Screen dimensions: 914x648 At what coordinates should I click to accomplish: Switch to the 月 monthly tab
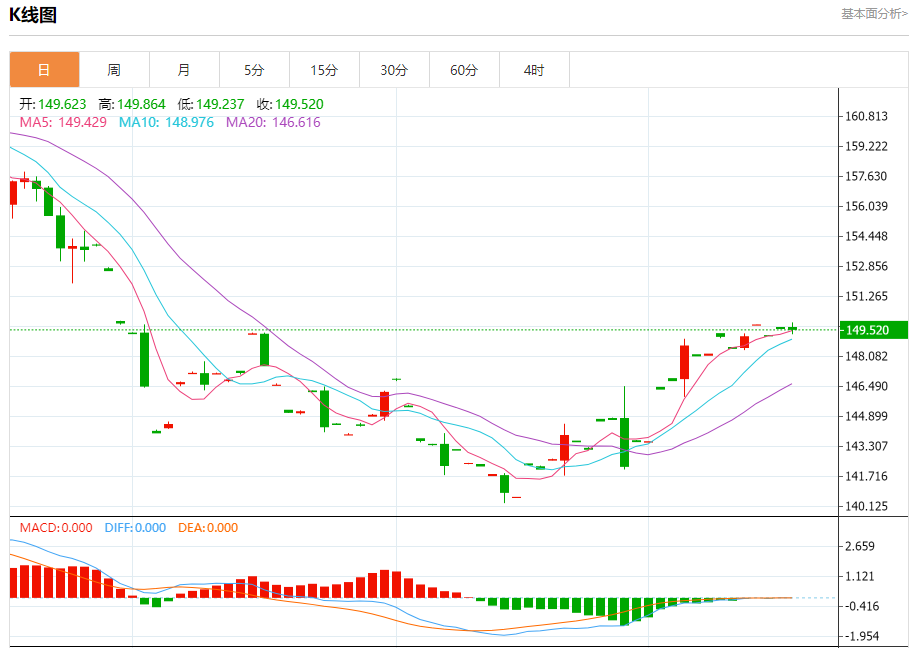tap(184, 70)
